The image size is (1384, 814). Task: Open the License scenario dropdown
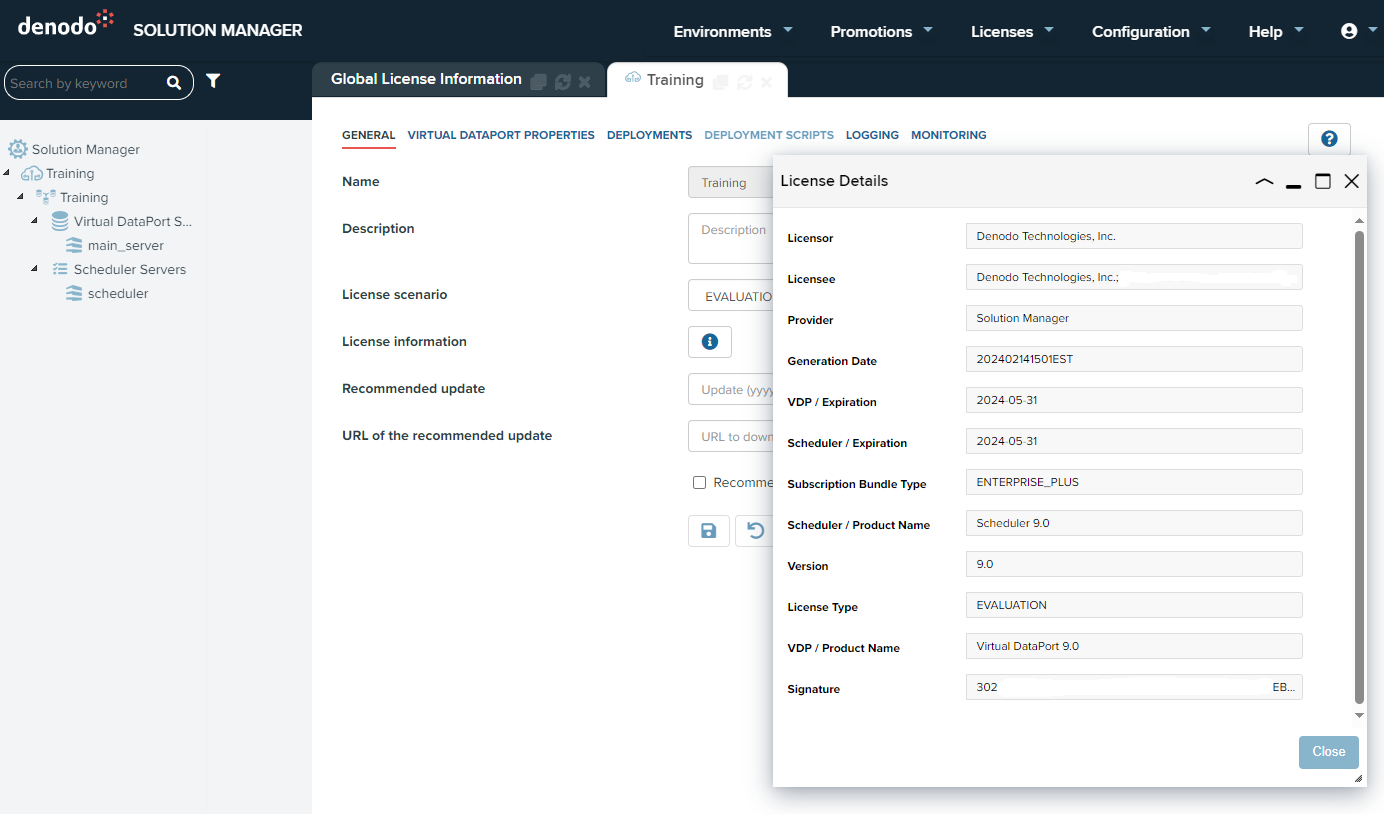(731, 296)
